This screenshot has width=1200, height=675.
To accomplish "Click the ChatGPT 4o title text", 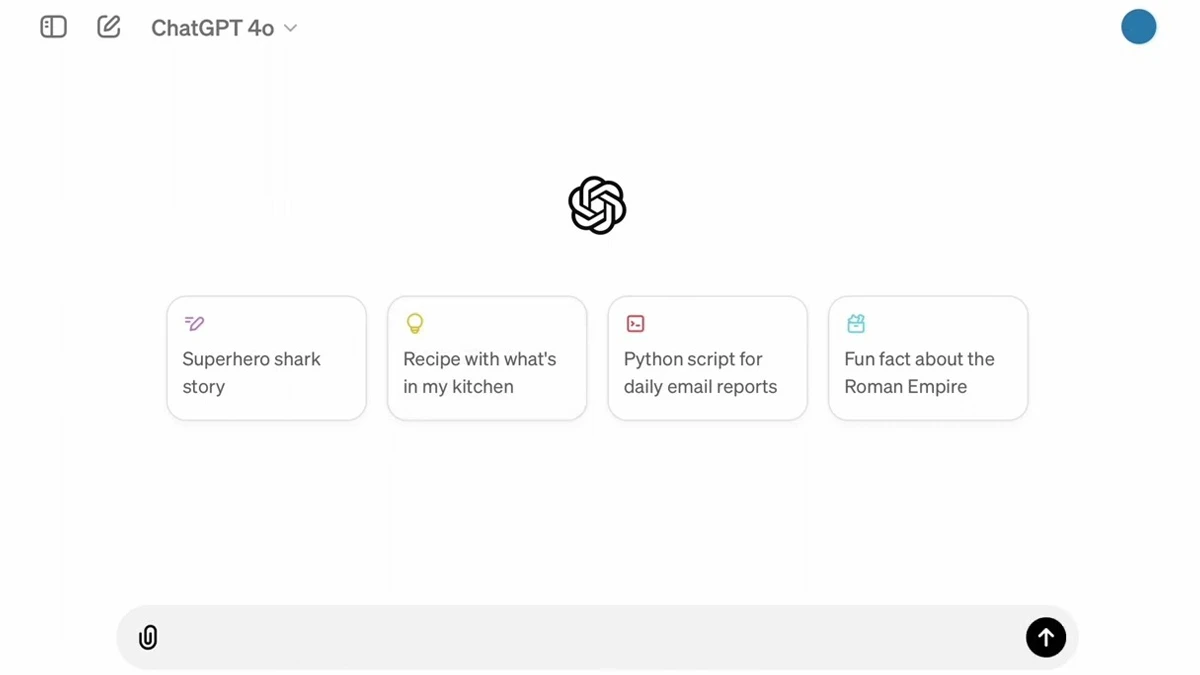I will tap(212, 28).
